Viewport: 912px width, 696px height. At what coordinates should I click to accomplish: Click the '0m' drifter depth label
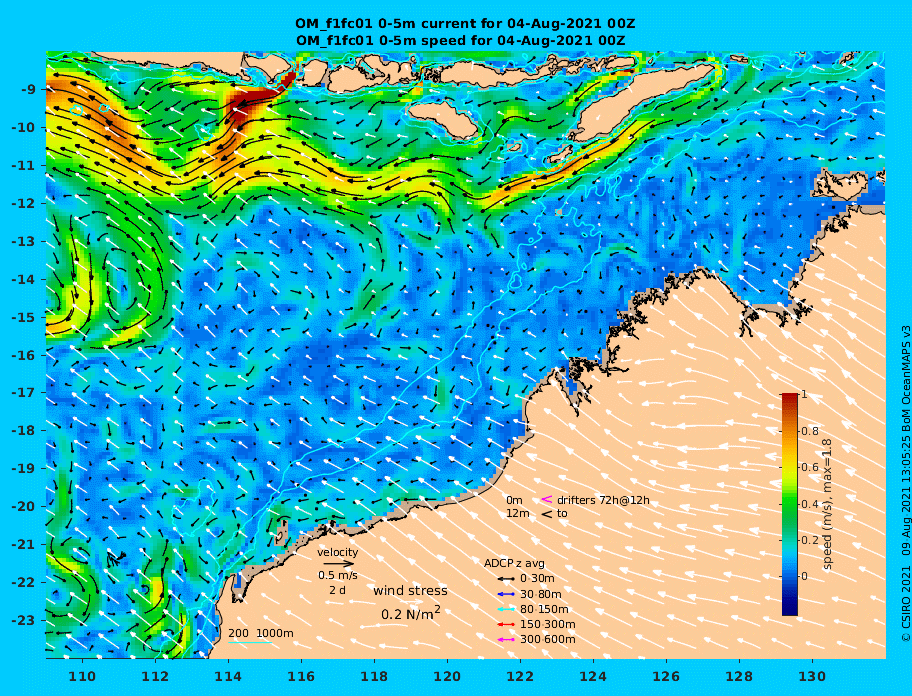click(x=514, y=500)
